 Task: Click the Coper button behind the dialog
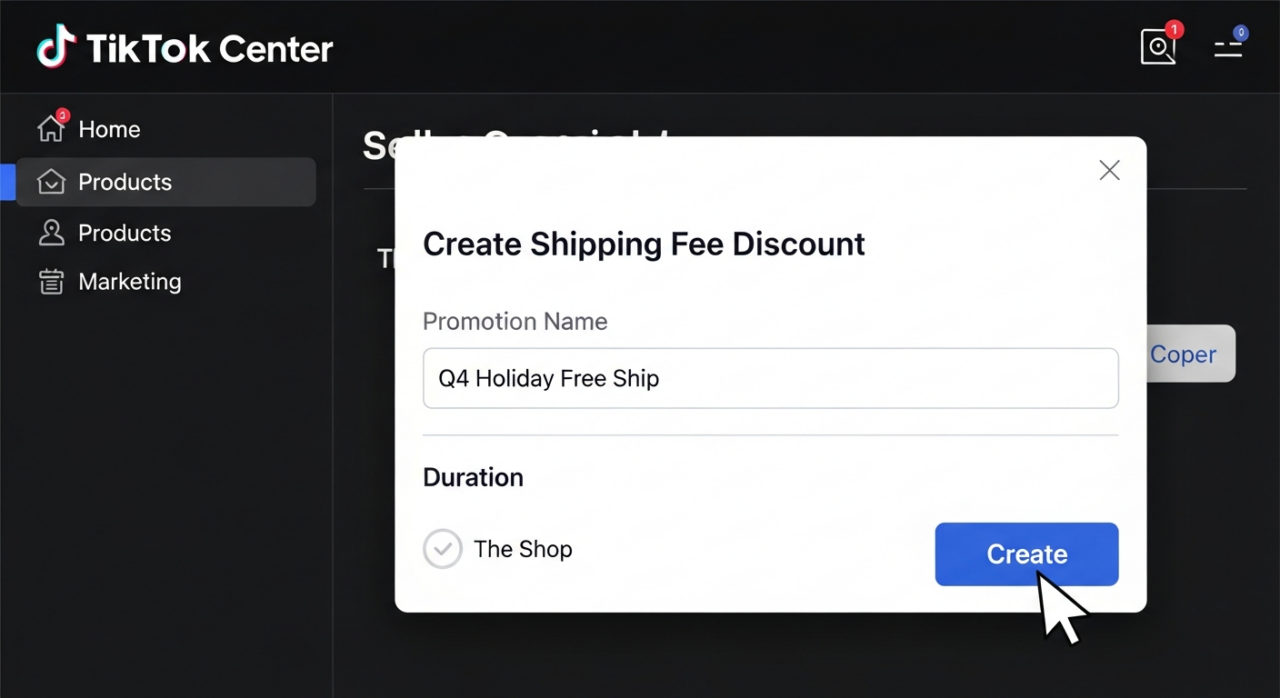1190,354
